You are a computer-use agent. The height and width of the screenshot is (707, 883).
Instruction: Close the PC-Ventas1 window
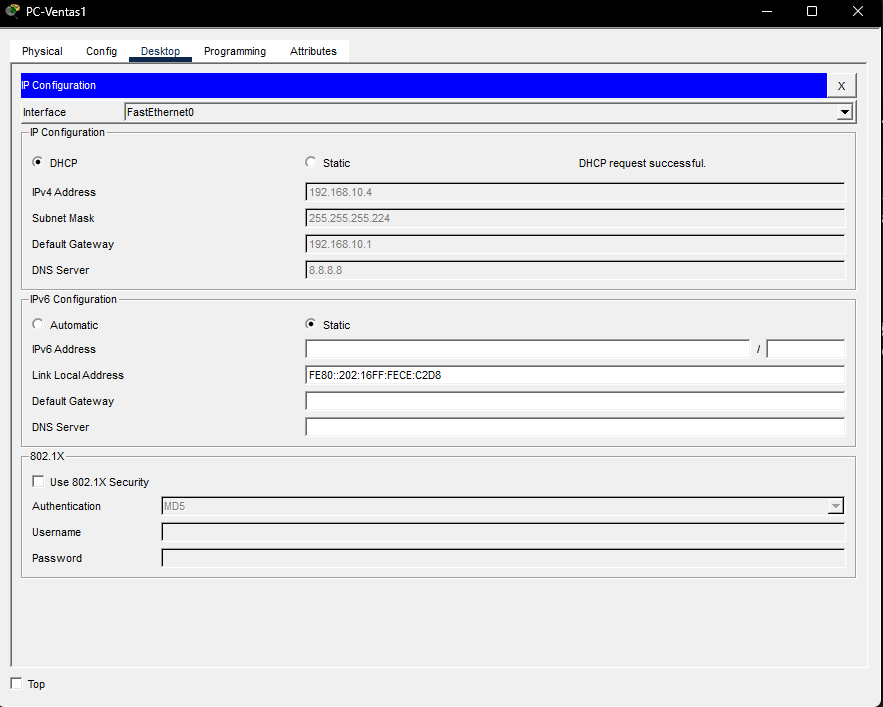(858, 11)
